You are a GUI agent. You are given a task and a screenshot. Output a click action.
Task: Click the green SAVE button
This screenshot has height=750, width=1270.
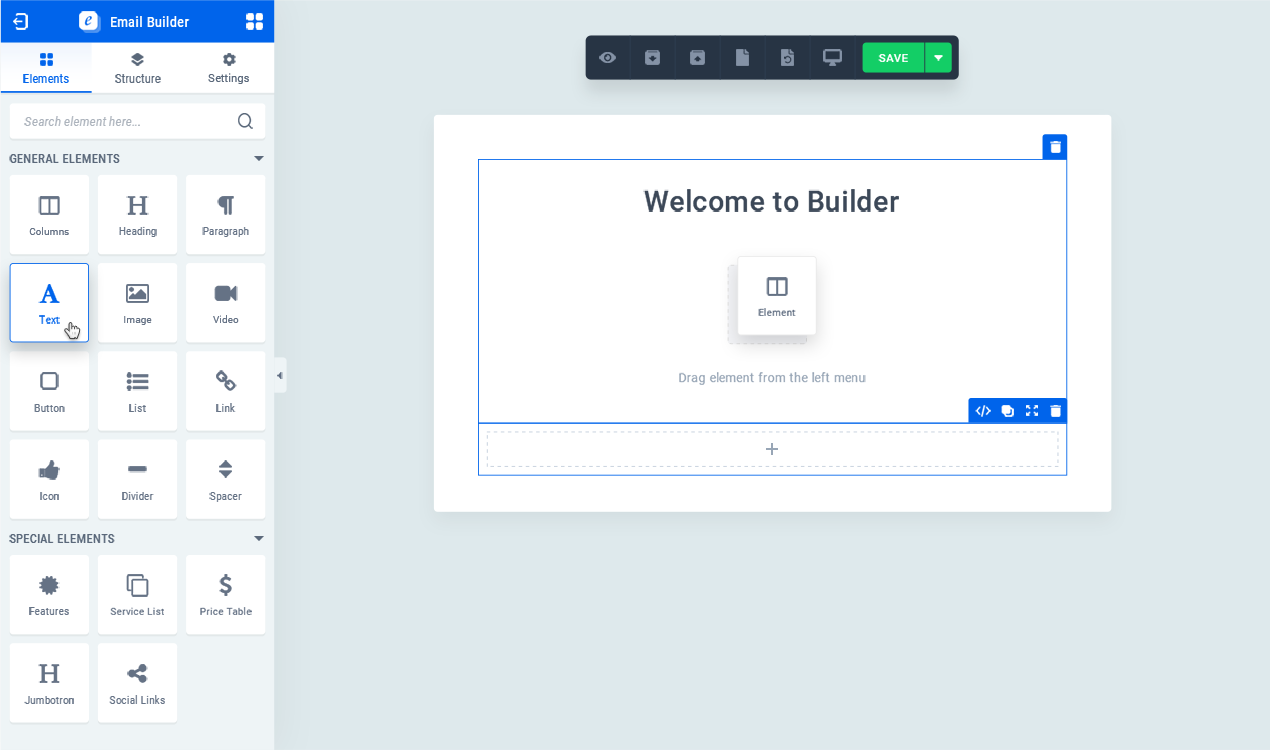pos(892,57)
